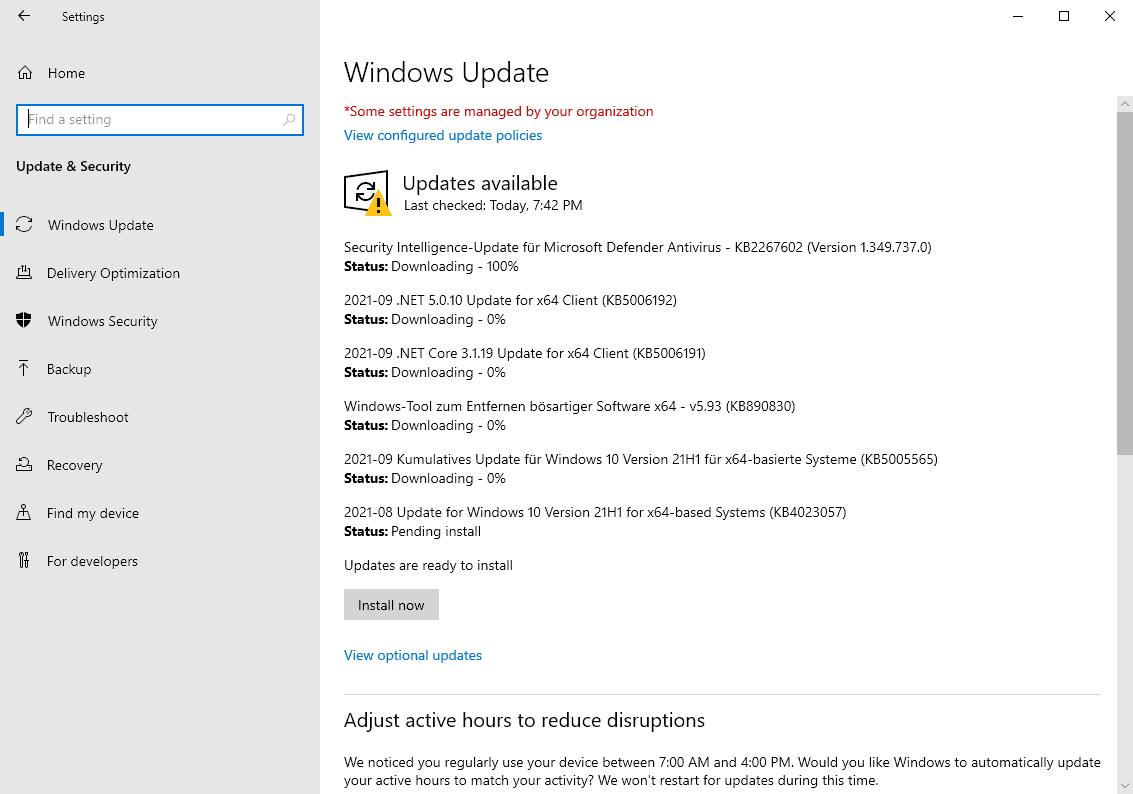
Task: Click the .NET 5.0.10 Update KB5006192 text
Action: 510,300
